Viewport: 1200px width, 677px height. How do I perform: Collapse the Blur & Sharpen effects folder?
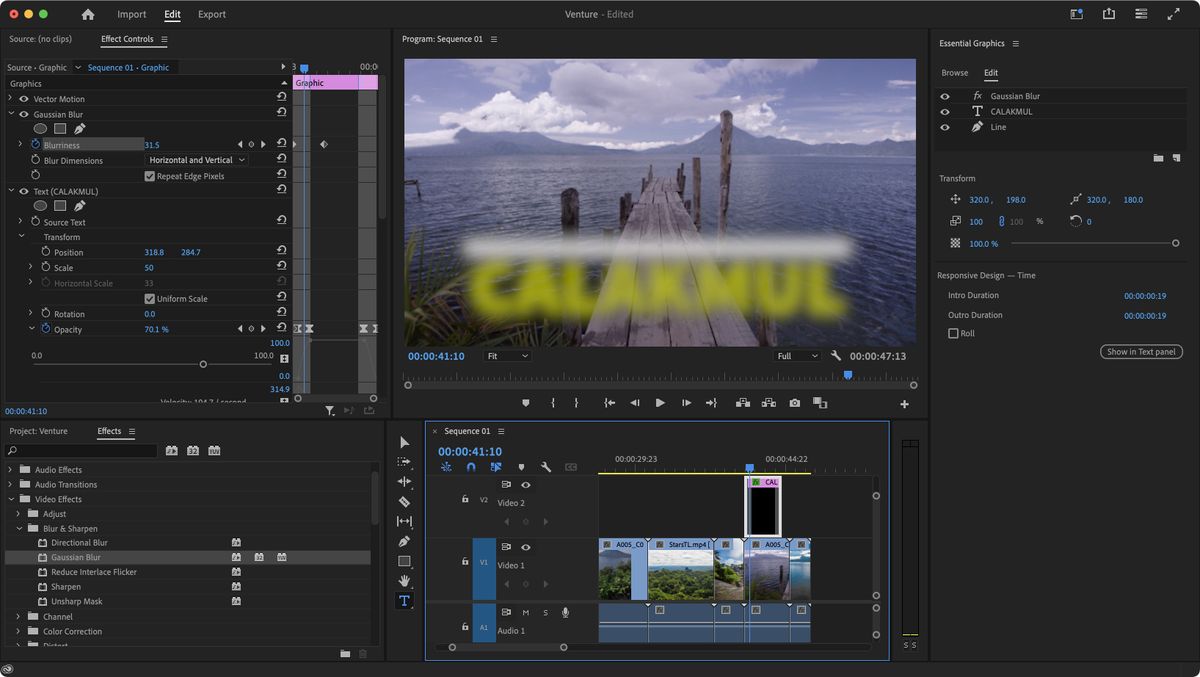18,528
